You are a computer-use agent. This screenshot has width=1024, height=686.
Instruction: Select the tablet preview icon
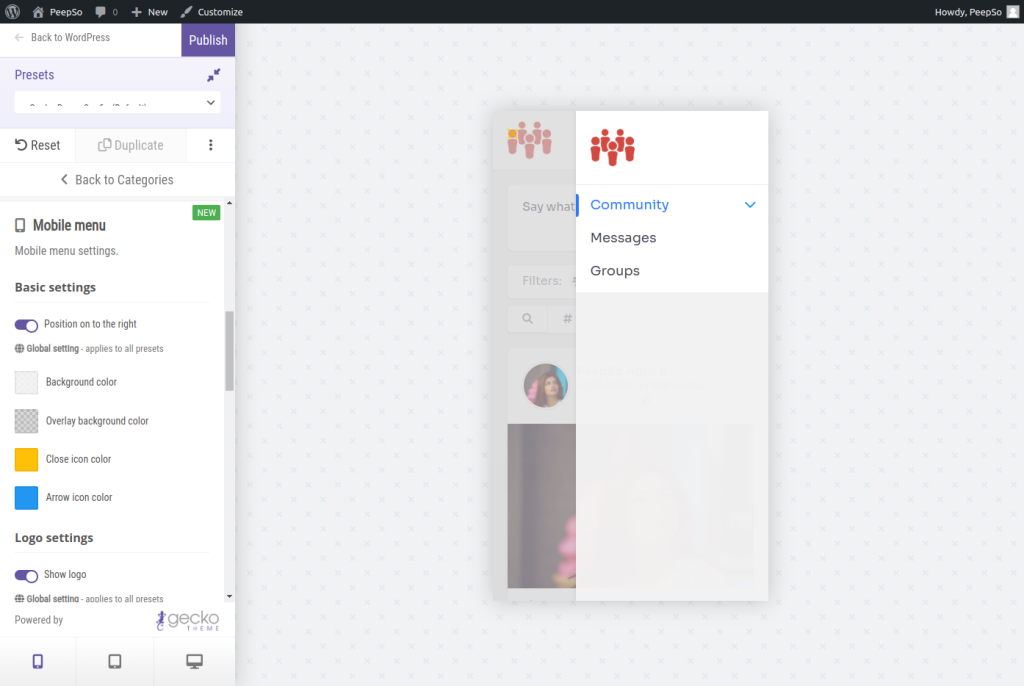click(115, 661)
